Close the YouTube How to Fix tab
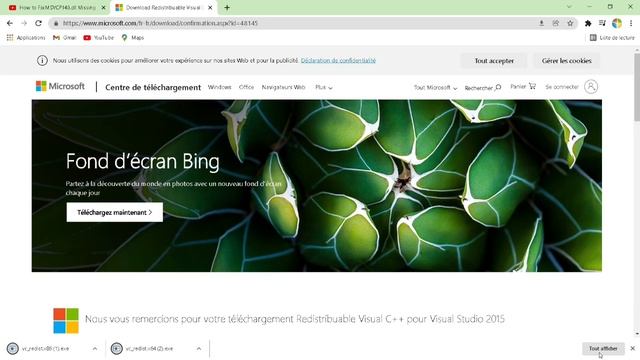The image size is (640, 360). (103, 7)
